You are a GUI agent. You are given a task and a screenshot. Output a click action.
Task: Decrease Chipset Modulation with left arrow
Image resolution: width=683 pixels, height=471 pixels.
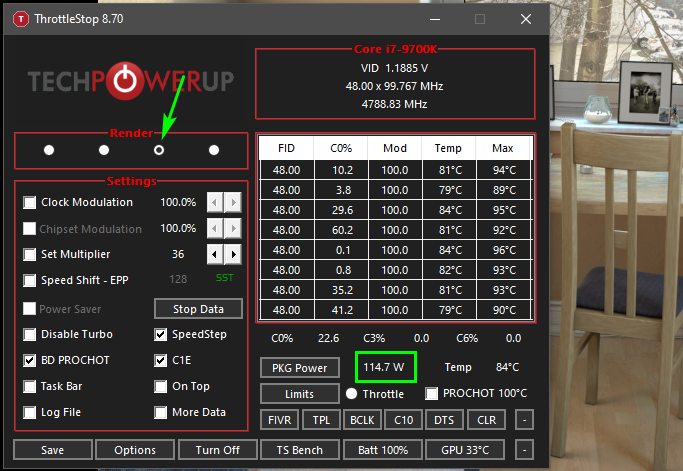tap(215, 228)
